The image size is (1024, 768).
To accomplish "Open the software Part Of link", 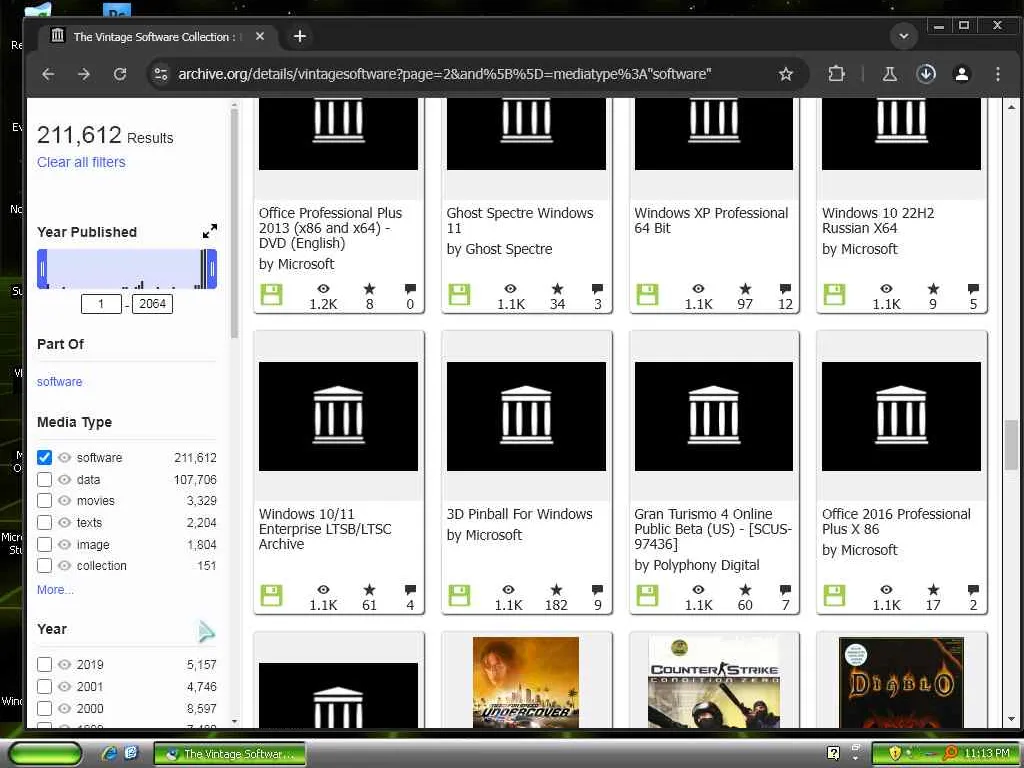I will pos(59,381).
